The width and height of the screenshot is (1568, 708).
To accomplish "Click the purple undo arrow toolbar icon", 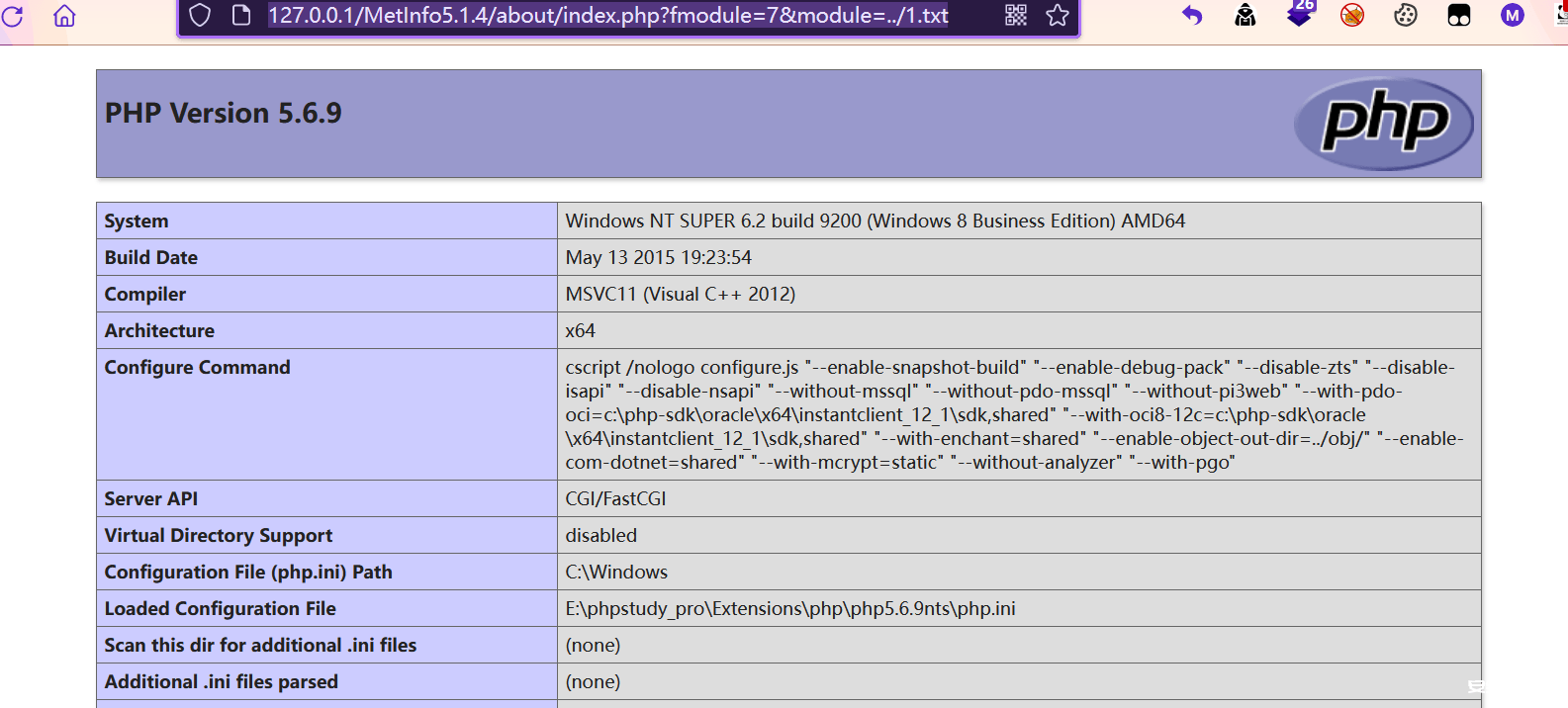I will (1192, 15).
